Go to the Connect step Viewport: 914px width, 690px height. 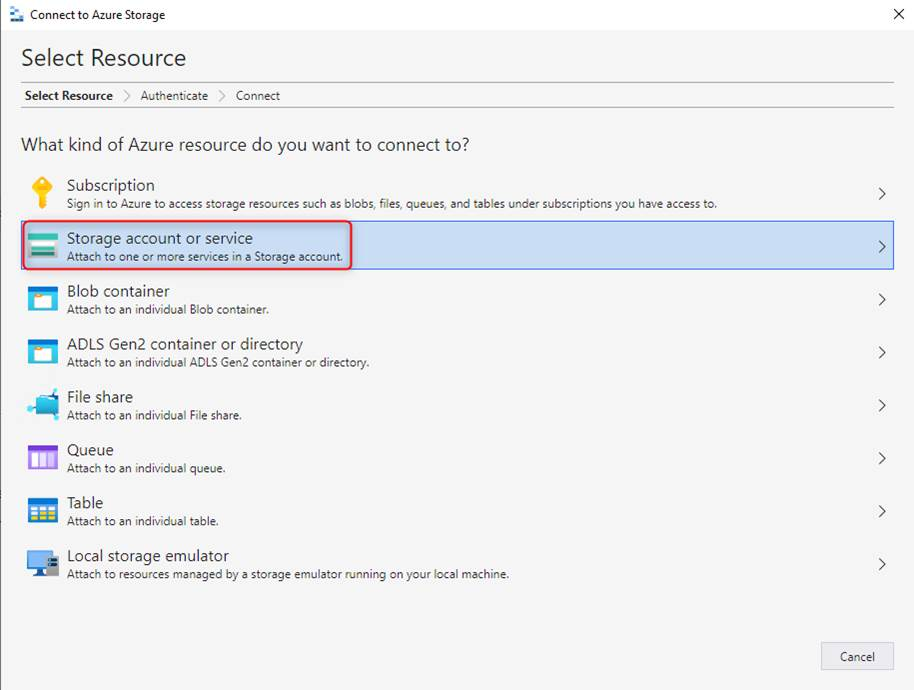click(x=258, y=96)
